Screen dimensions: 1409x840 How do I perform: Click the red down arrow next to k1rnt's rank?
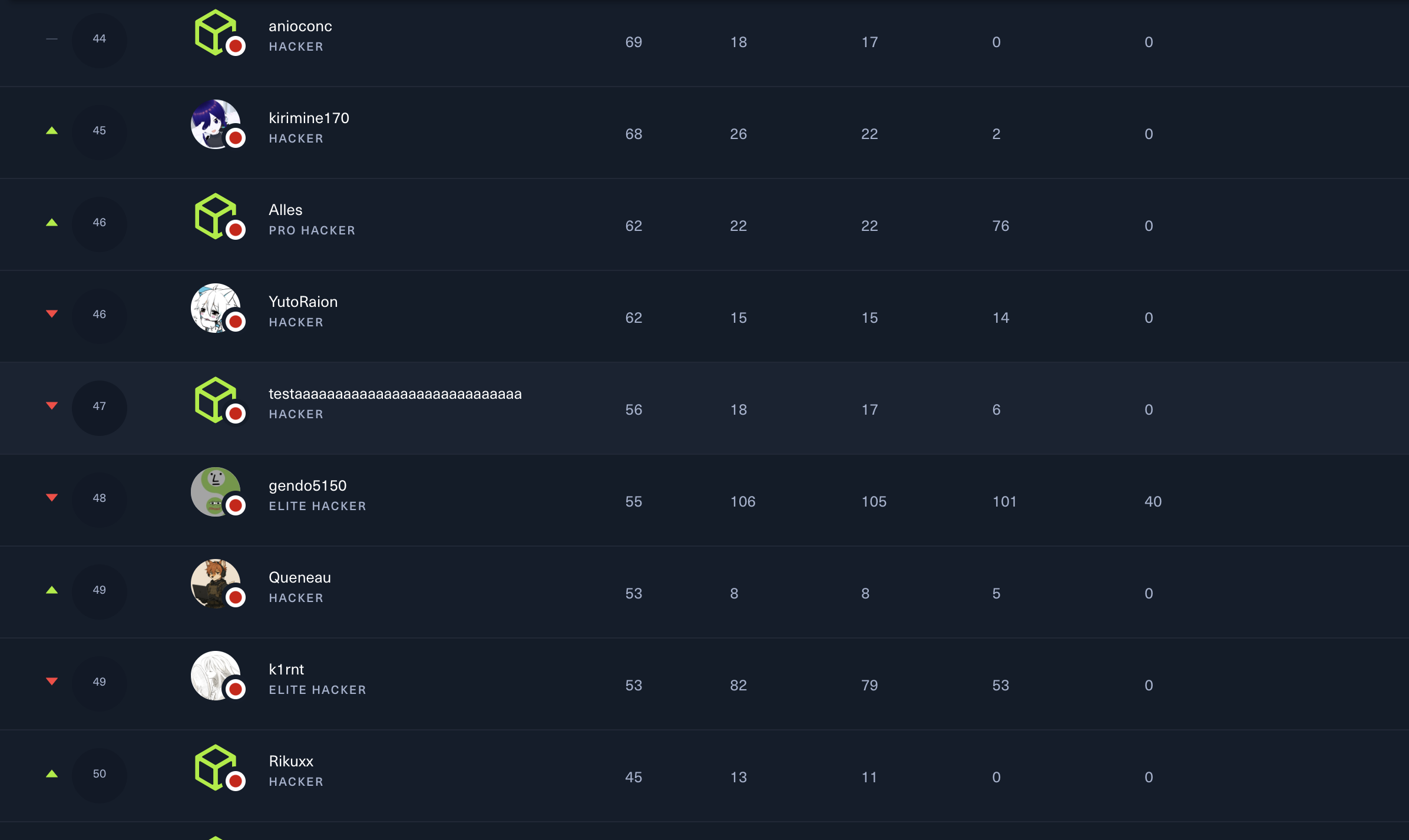[x=52, y=682]
